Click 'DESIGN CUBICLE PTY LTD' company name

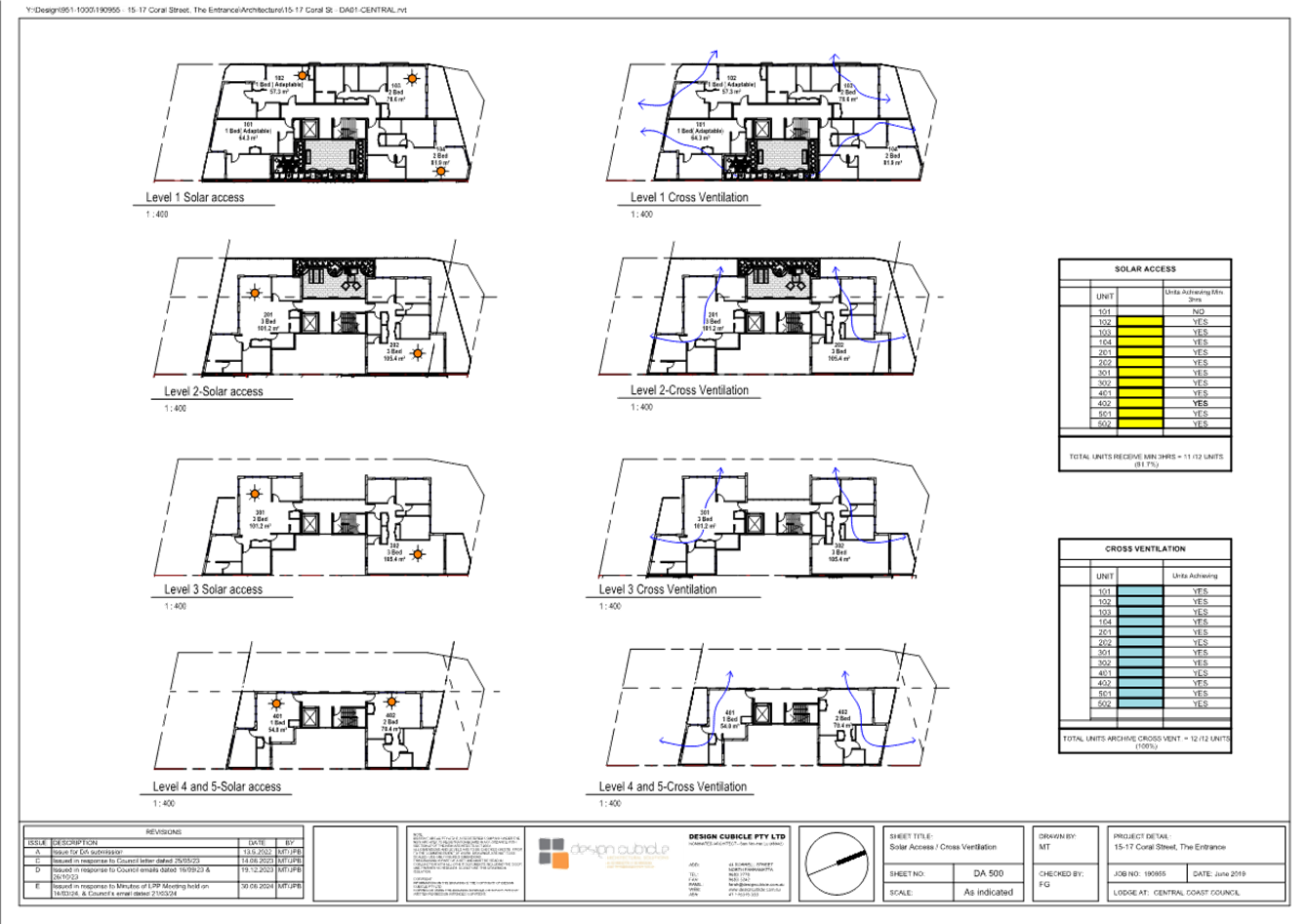737,837
